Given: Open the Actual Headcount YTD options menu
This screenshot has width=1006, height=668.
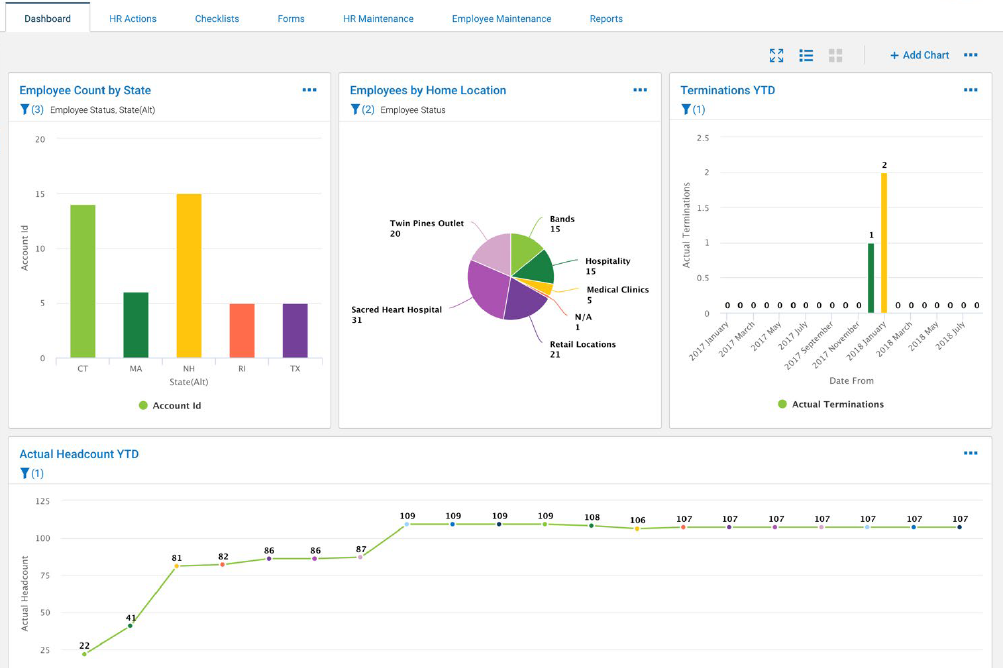Looking at the screenshot, I should click(x=971, y=452).
